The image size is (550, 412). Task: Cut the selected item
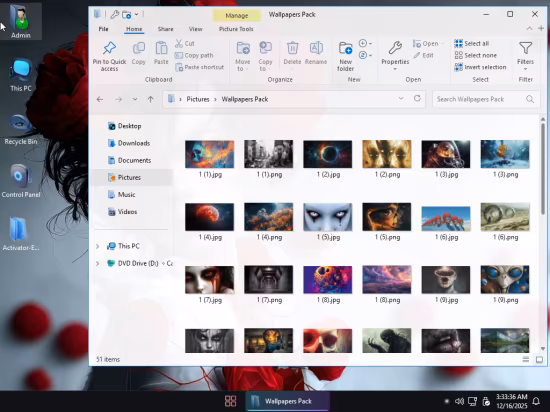pos(185,43)
